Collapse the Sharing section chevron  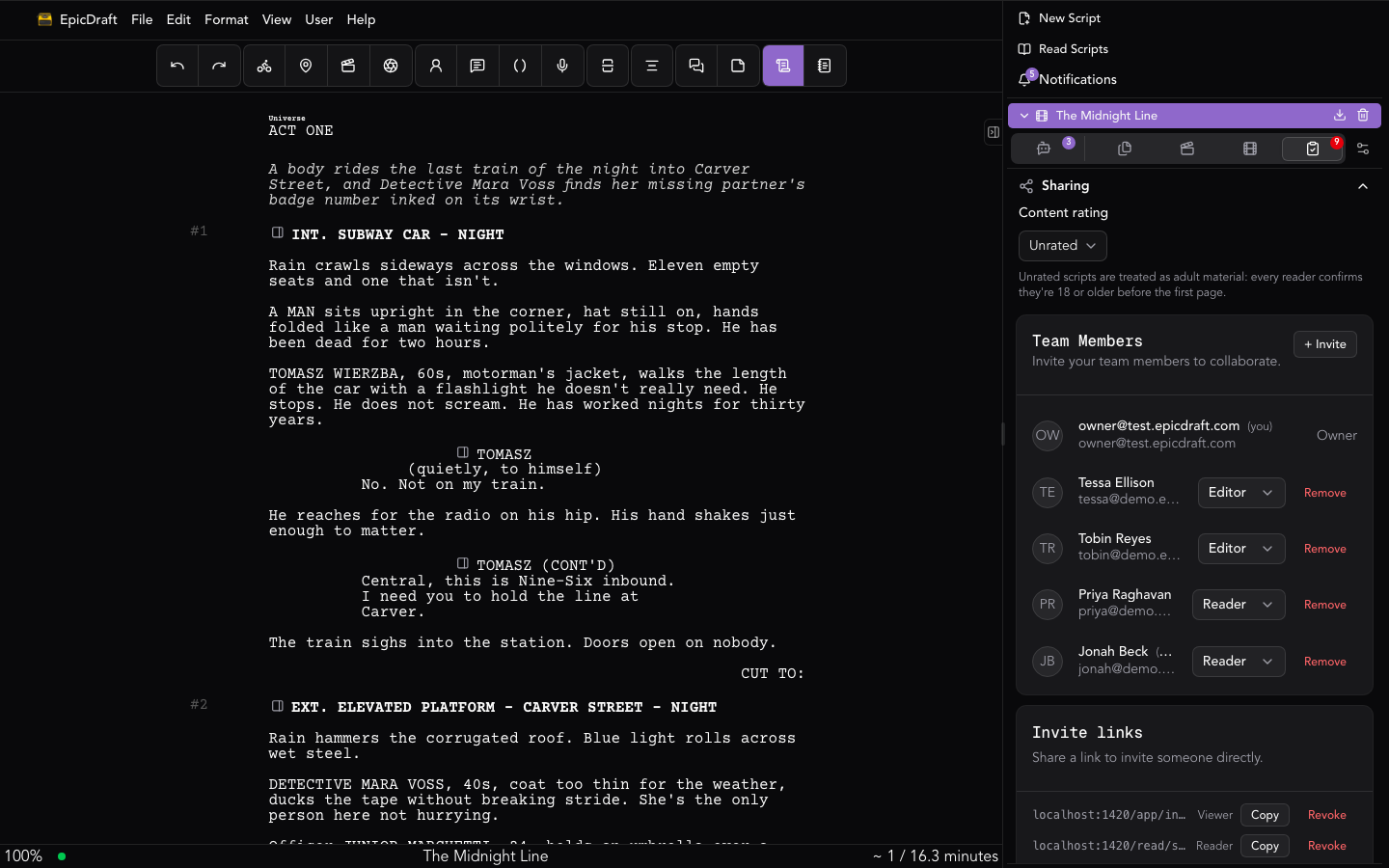(1363, 186)
